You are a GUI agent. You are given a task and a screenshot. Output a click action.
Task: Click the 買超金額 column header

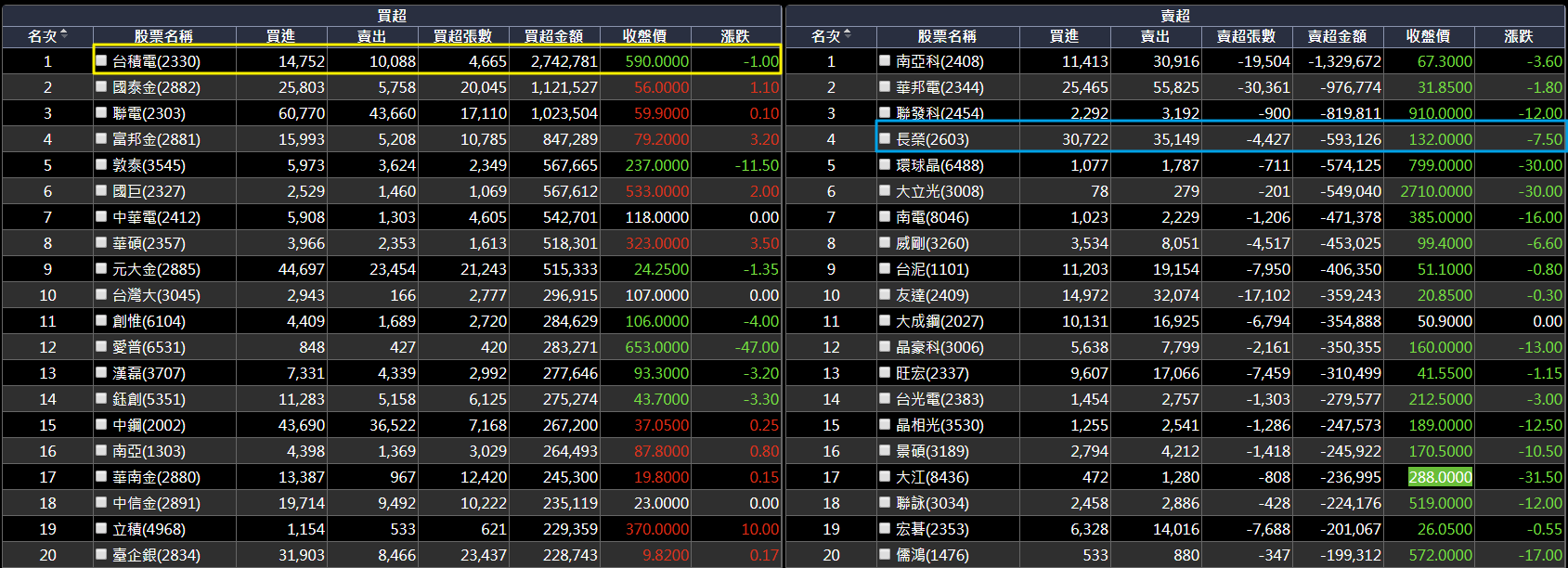coord(554,36)
